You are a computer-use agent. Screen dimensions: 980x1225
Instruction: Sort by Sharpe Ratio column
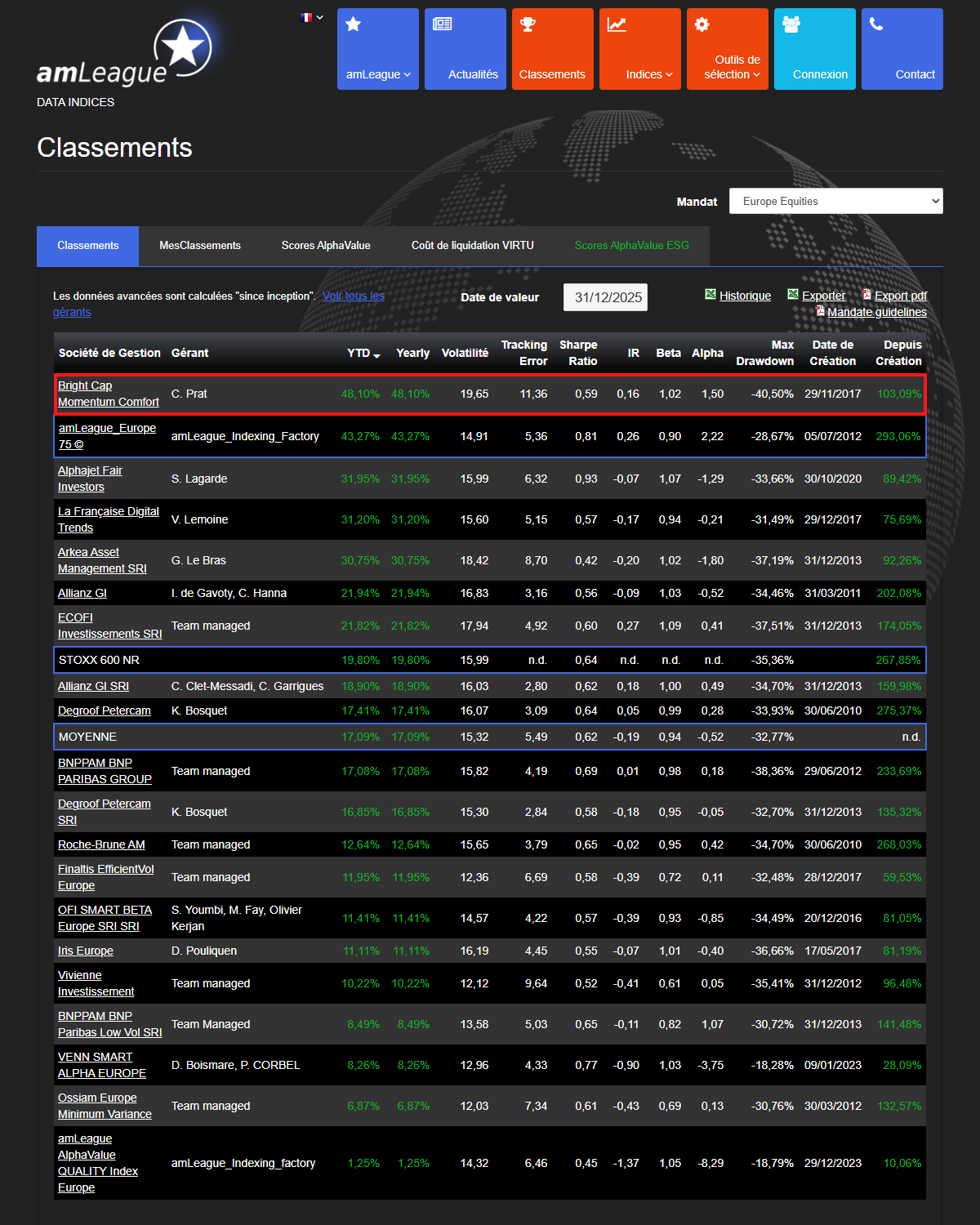pyautogui.click(x=578, y=353)
